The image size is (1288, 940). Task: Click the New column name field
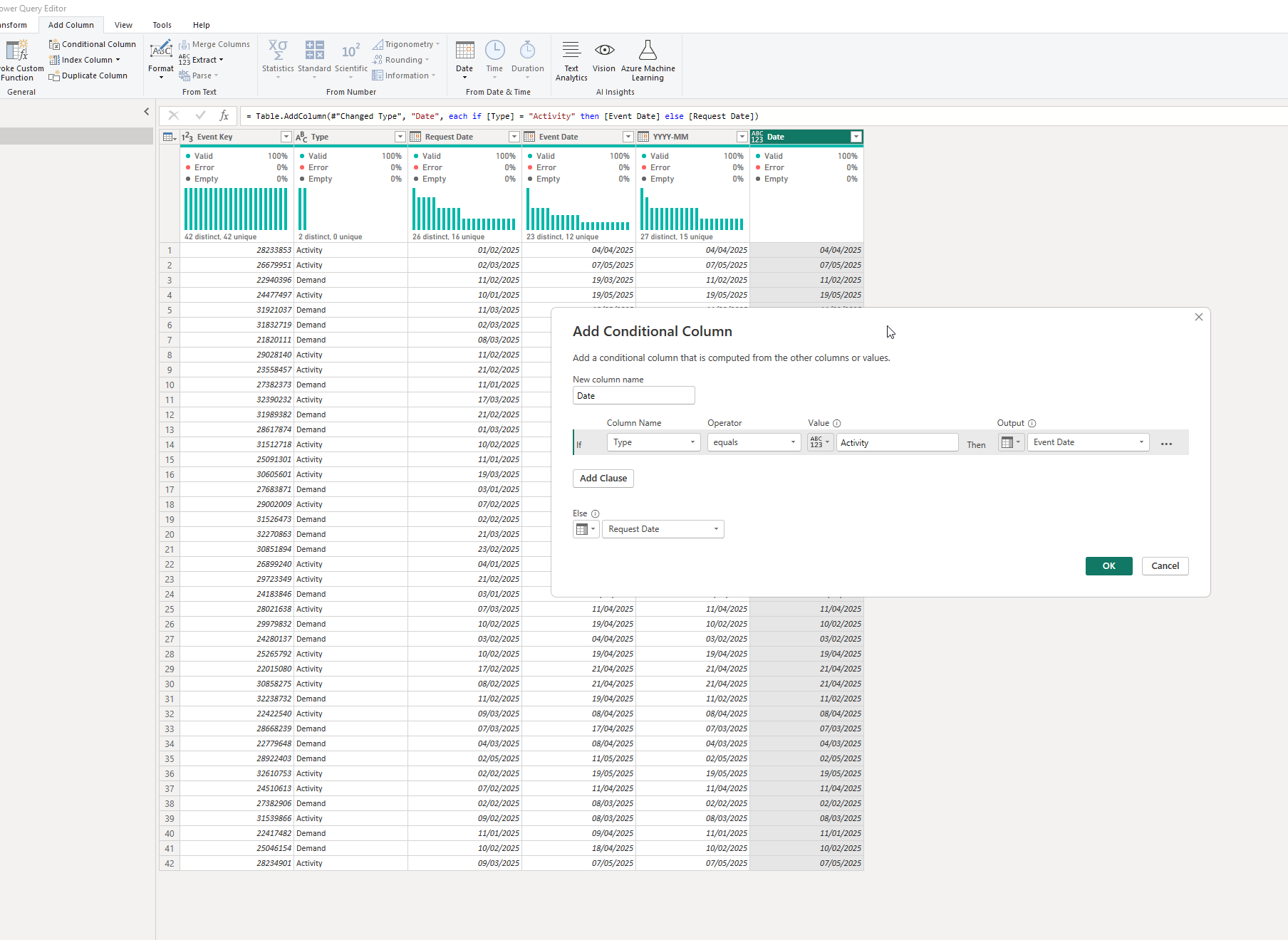pos(633,396)
